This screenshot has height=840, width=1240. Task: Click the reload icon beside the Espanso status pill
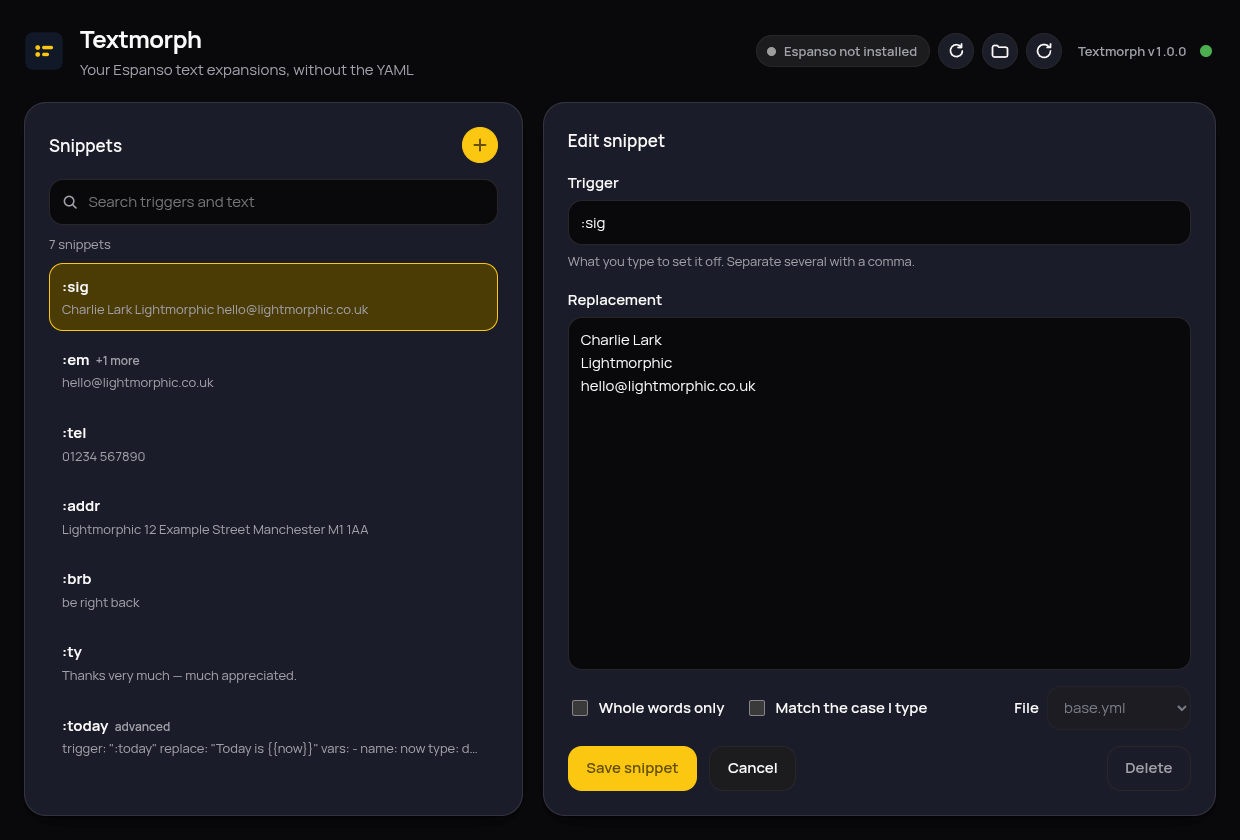[956, 51]
